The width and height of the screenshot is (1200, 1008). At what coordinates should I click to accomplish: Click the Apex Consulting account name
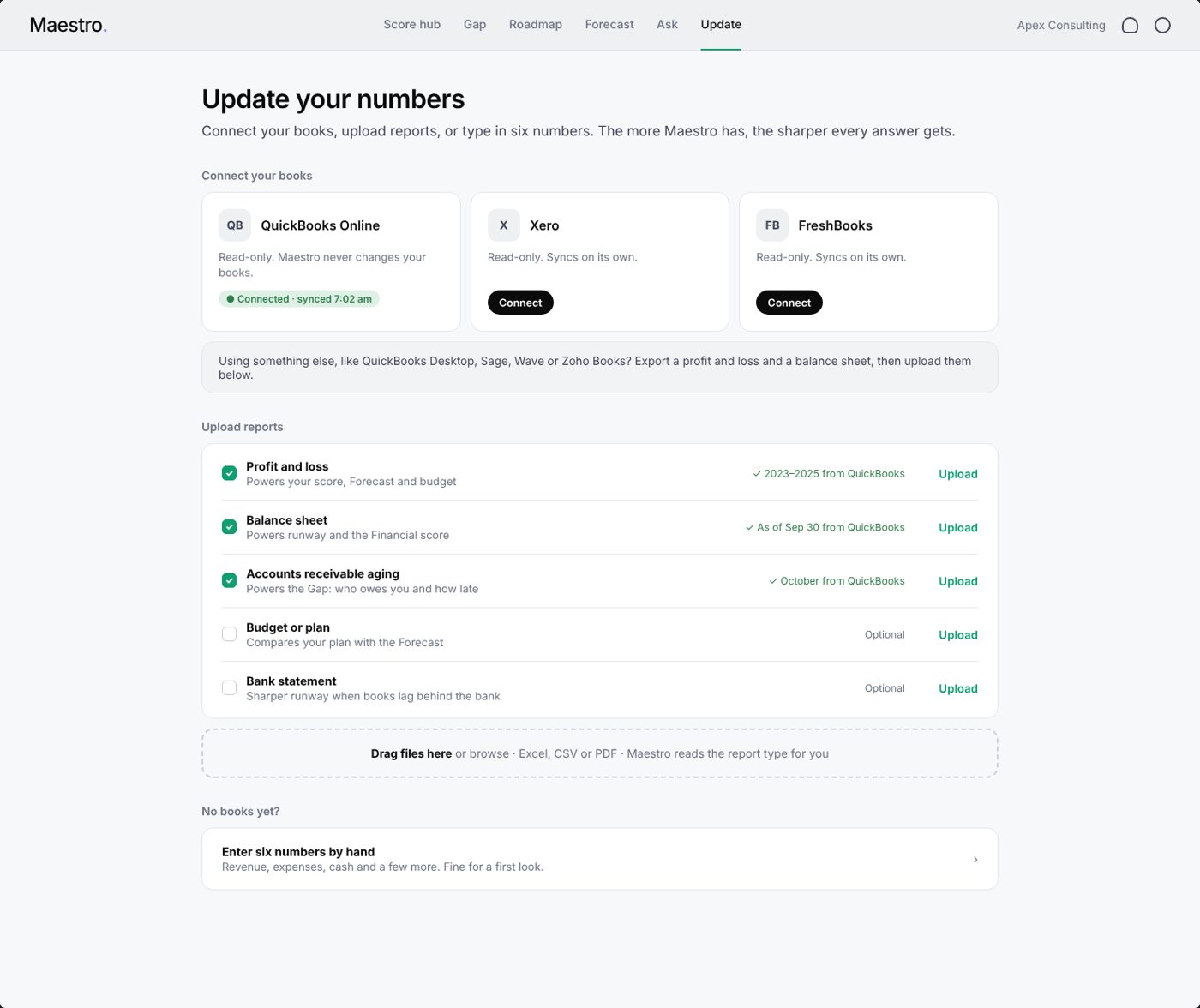click(x=1061, y=25)
